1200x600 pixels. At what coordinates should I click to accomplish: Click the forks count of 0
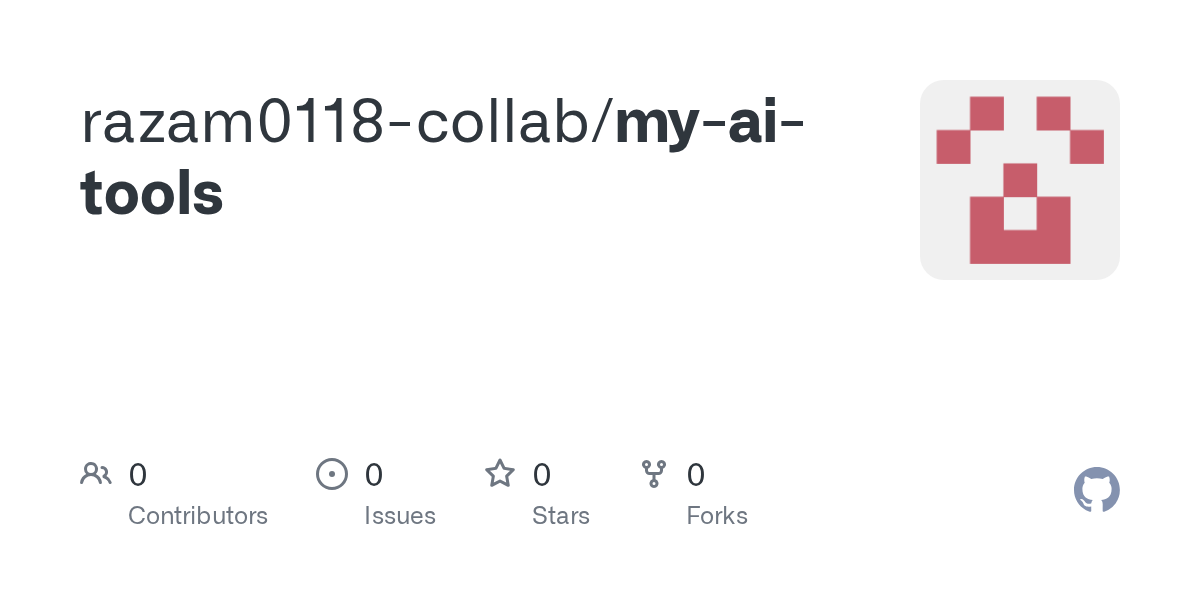click(x=696, y=474)
